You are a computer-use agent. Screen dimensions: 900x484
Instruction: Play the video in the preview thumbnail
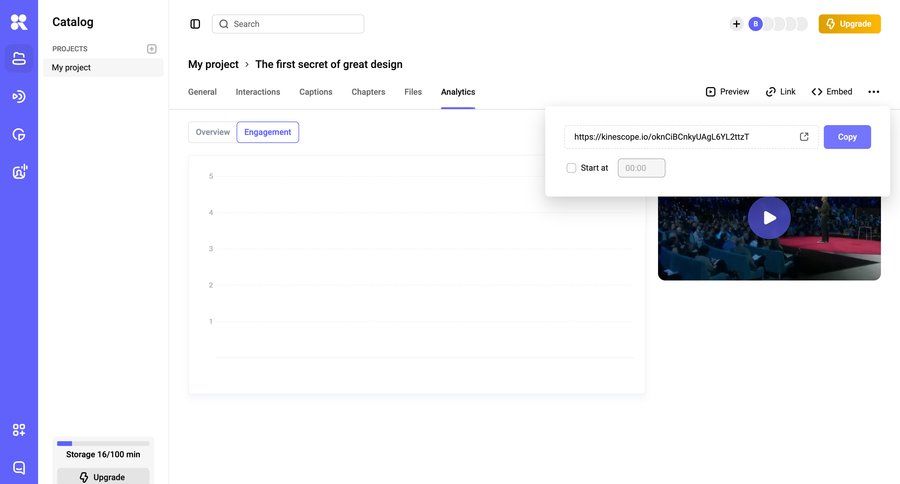(769, 218)
